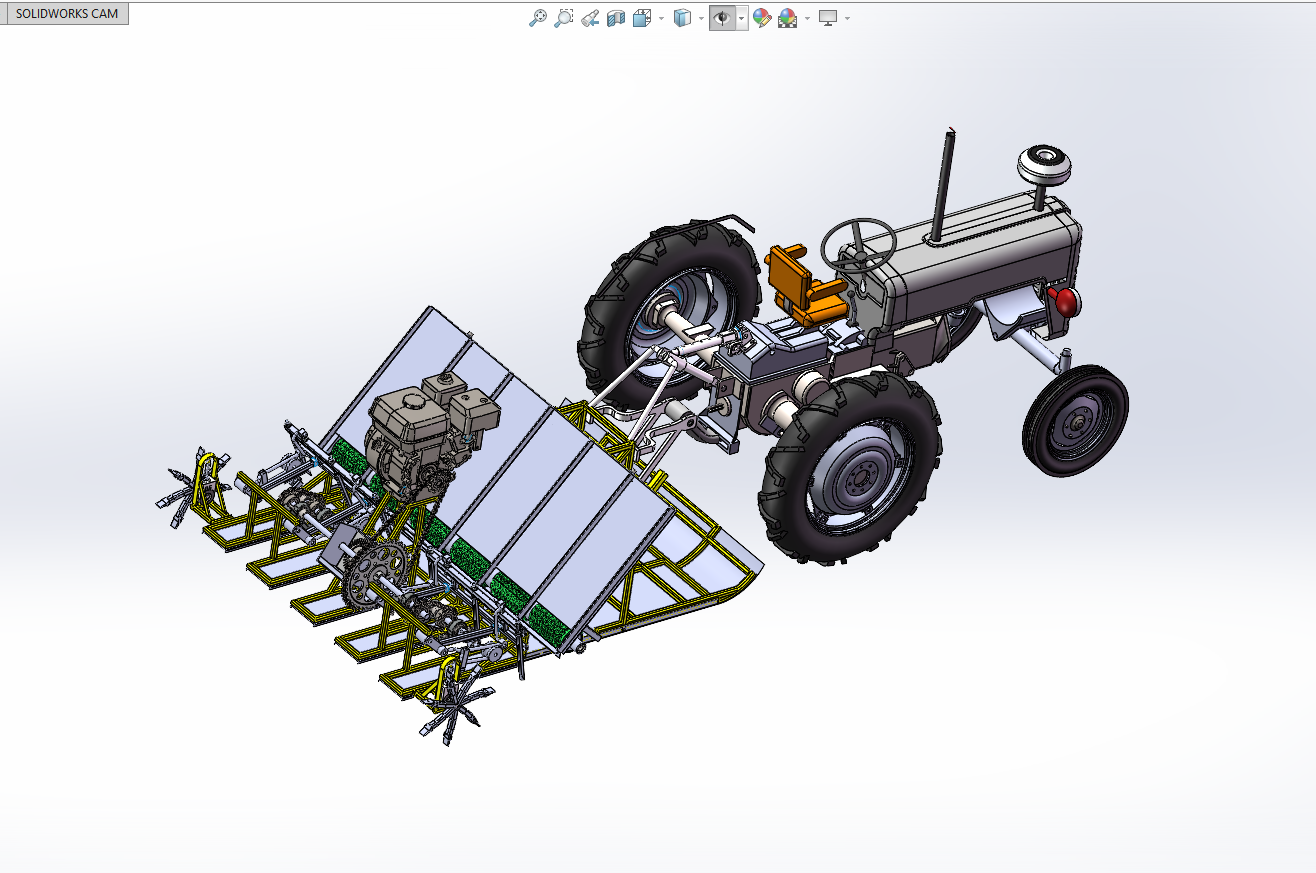
Task: Select the Zoom to Area tool
Action: point(564,18)
